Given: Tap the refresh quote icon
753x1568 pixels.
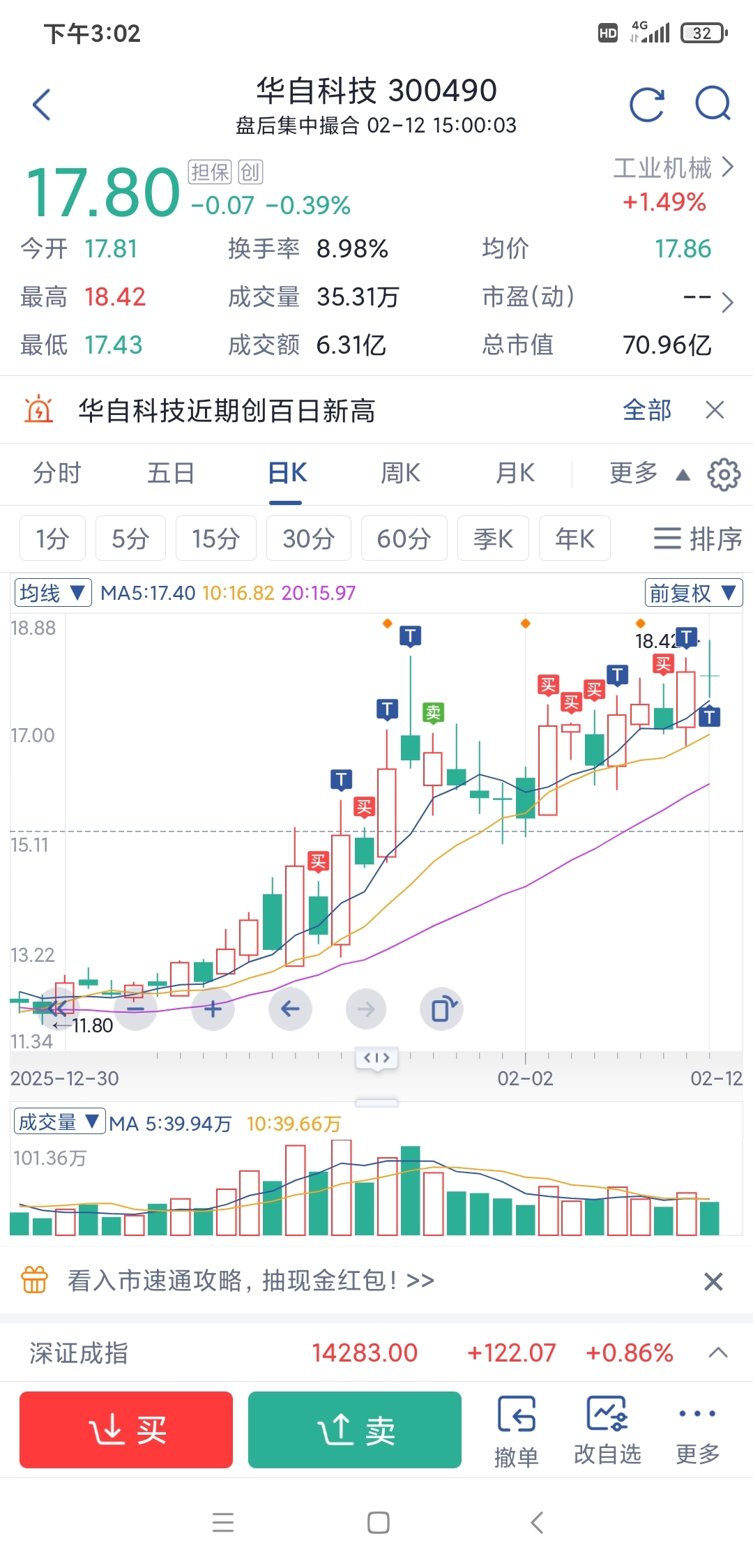Looking at the screenshot, I should [x=646, y=105].
